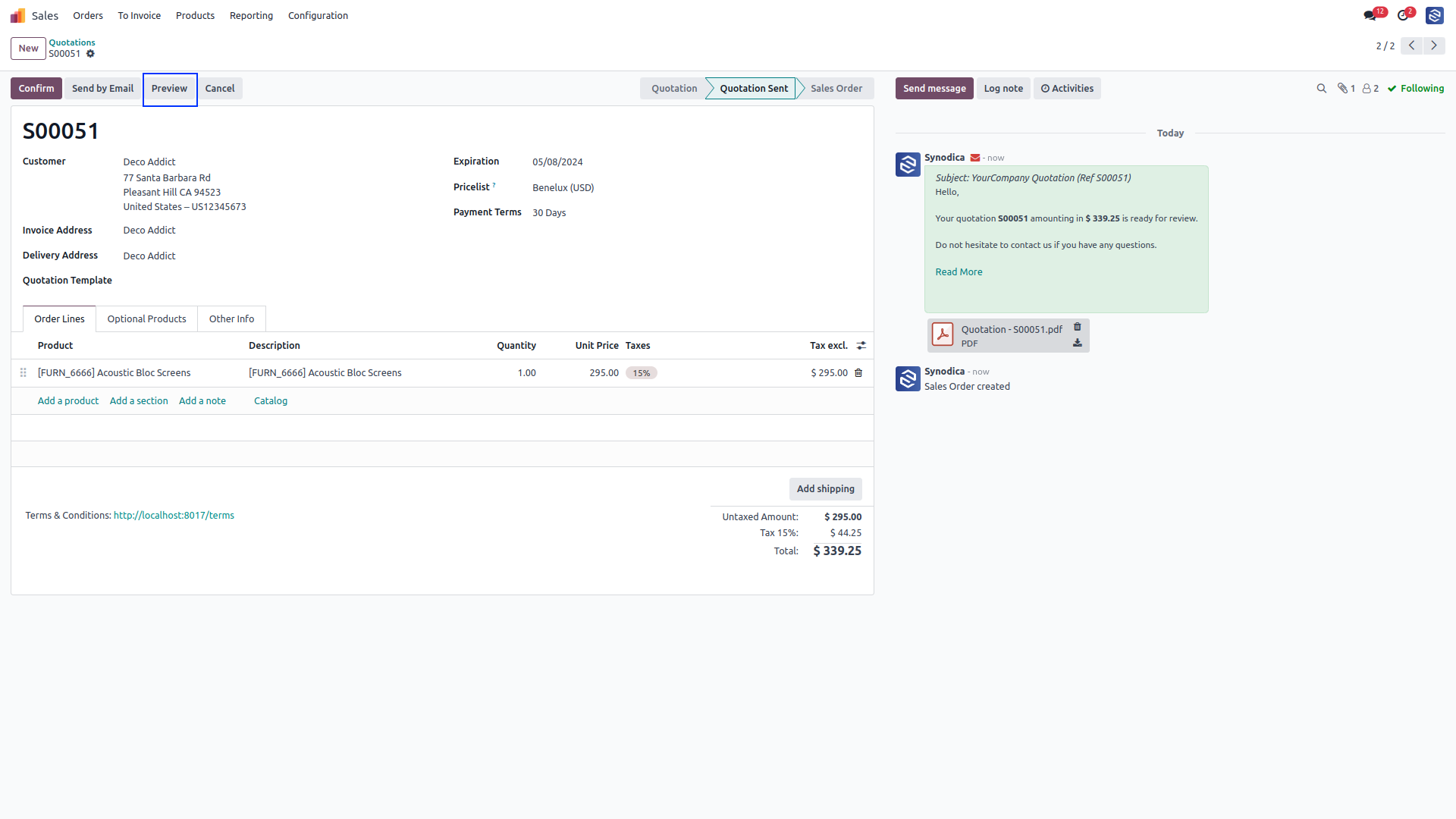Open the Configuration menu
Image resolution: width=1456 pixels, height=819 pixels.
[x=318, y=15]
